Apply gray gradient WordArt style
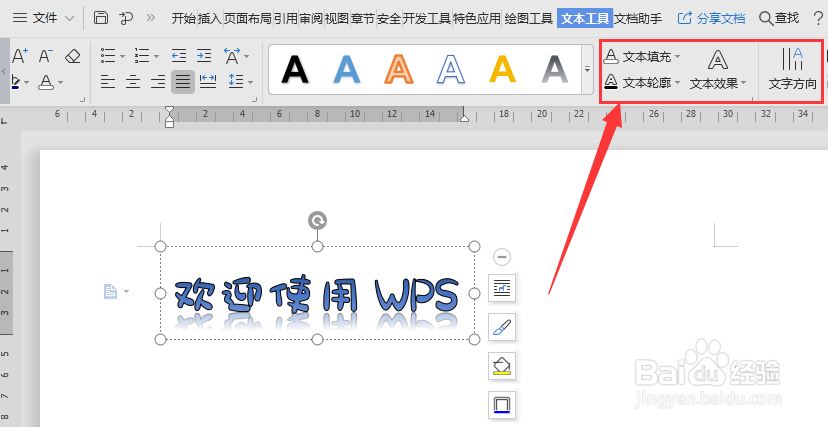This screenshot has width=828, height=427. click(554, 70)
